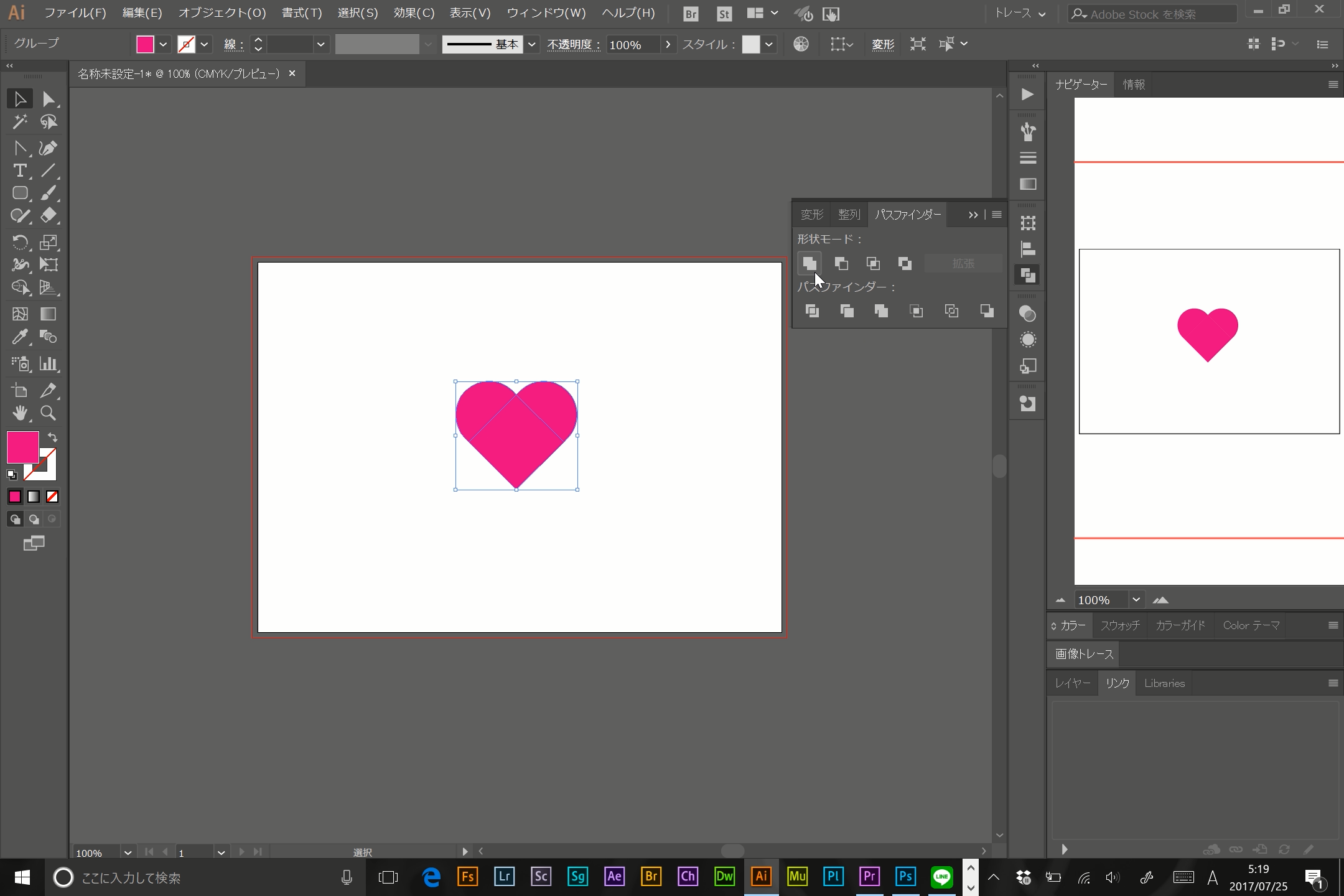
Task: Click the 拡張 button in Pathfinder
Action: [x=963, y=264]
